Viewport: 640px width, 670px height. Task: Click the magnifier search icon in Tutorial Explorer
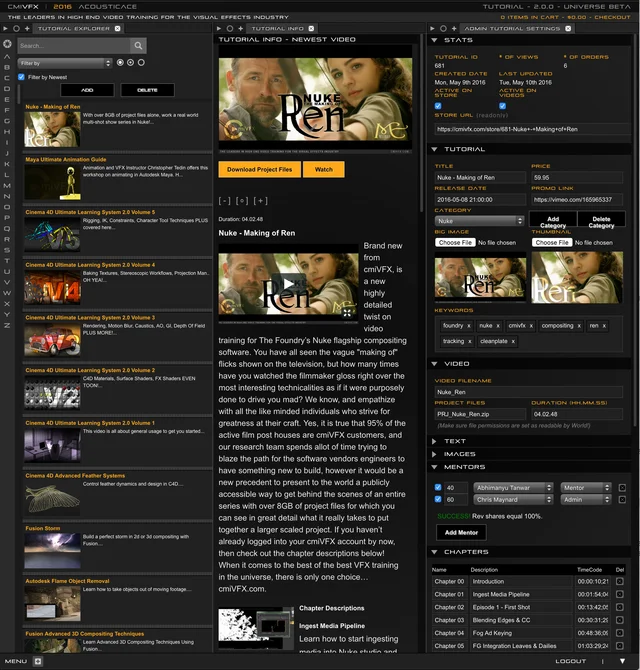coord(138,46)
